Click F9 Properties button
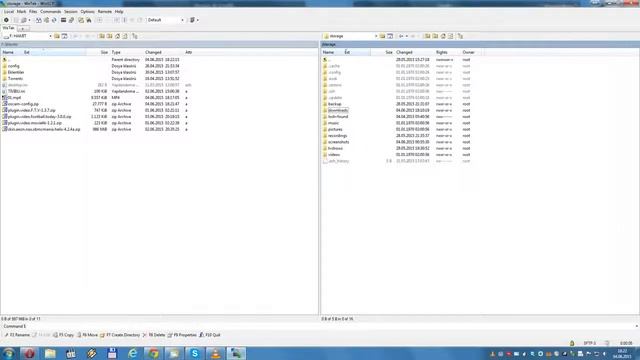Screen dimensions: 640x360 182,335
